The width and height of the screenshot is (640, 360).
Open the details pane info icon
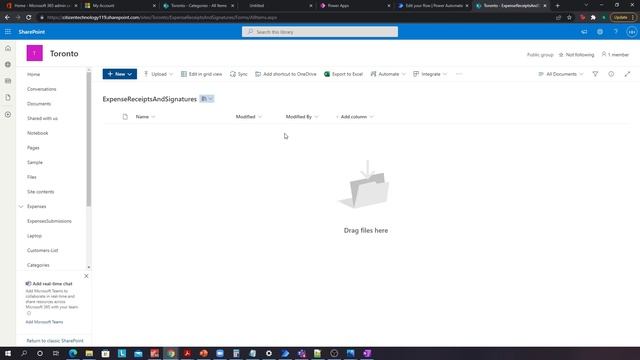611,74
